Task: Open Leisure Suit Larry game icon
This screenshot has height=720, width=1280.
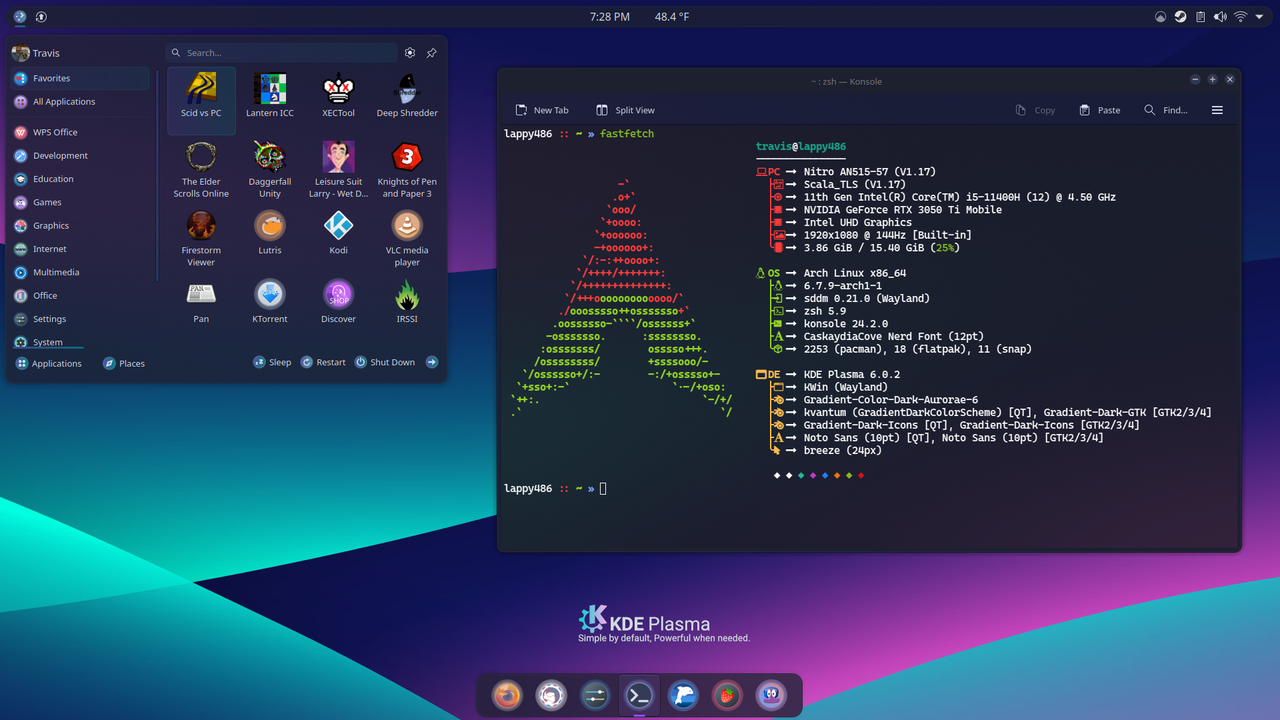Action: click(x=338, y=169)
